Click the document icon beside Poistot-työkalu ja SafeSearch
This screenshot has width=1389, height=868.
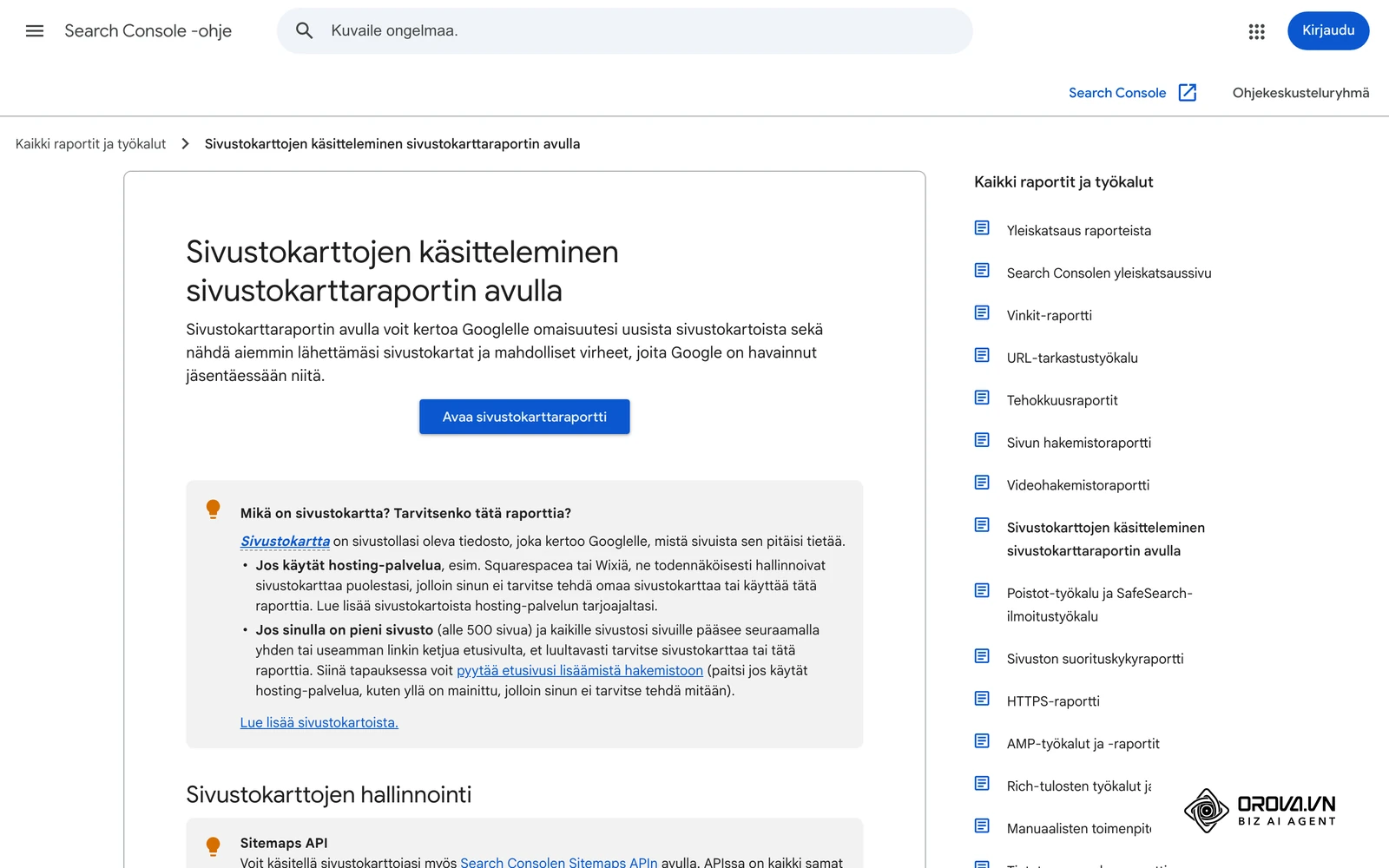click(x=982, y=591)
